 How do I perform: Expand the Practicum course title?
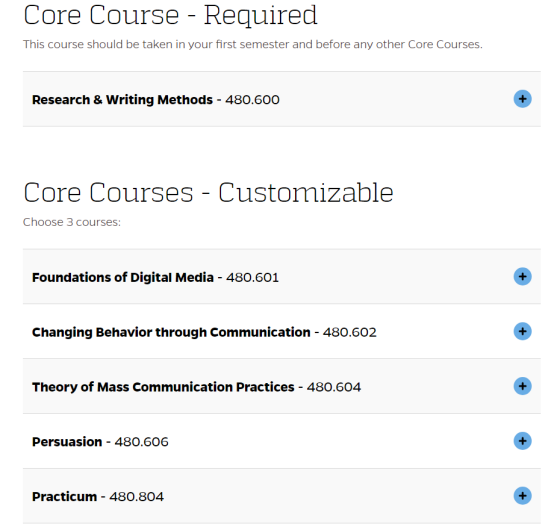tap(64, 496)
